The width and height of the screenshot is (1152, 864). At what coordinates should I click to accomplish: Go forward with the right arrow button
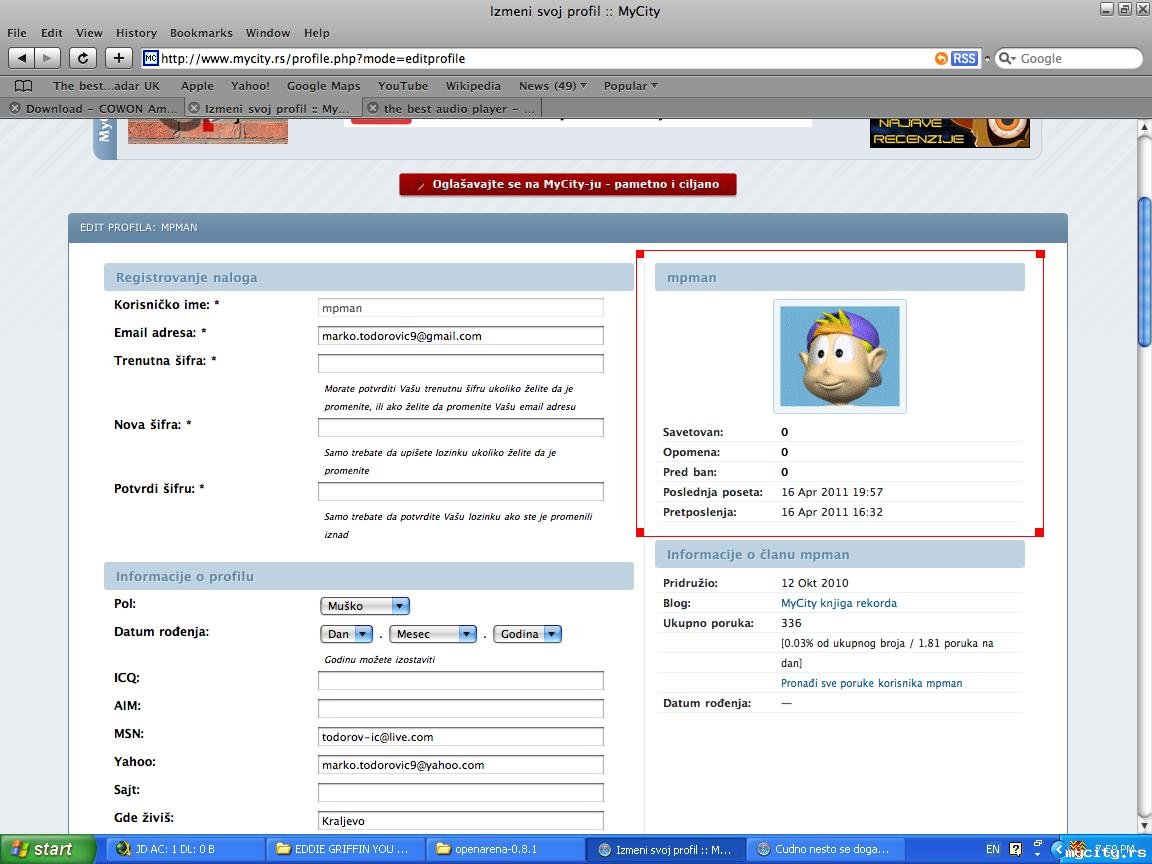[x=48, y=58]
